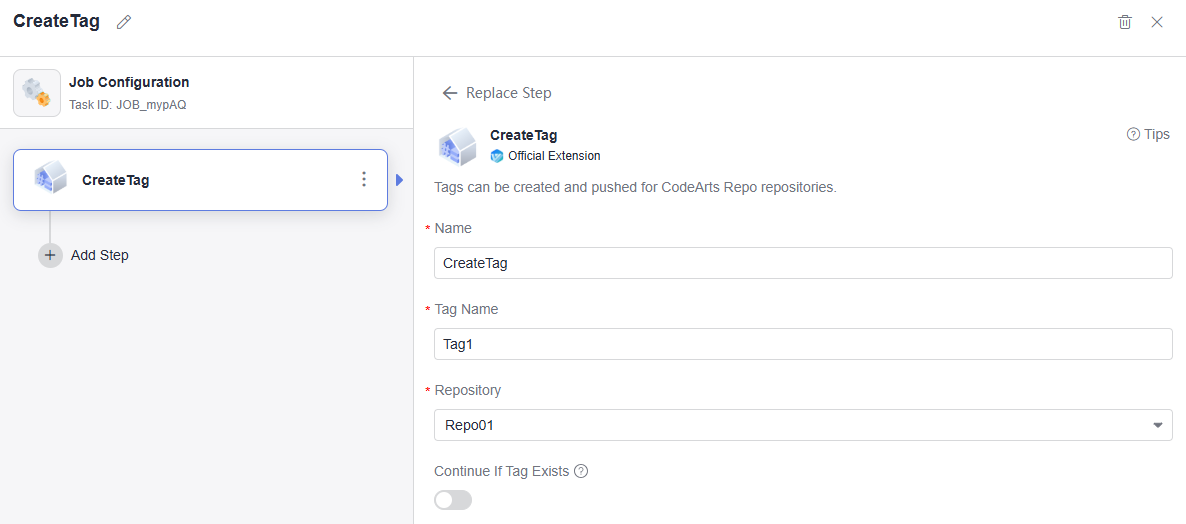Click the blue collapse arrow beside the step card
1186x524 pixels.
pyautogui.click(x=399, y=180)
